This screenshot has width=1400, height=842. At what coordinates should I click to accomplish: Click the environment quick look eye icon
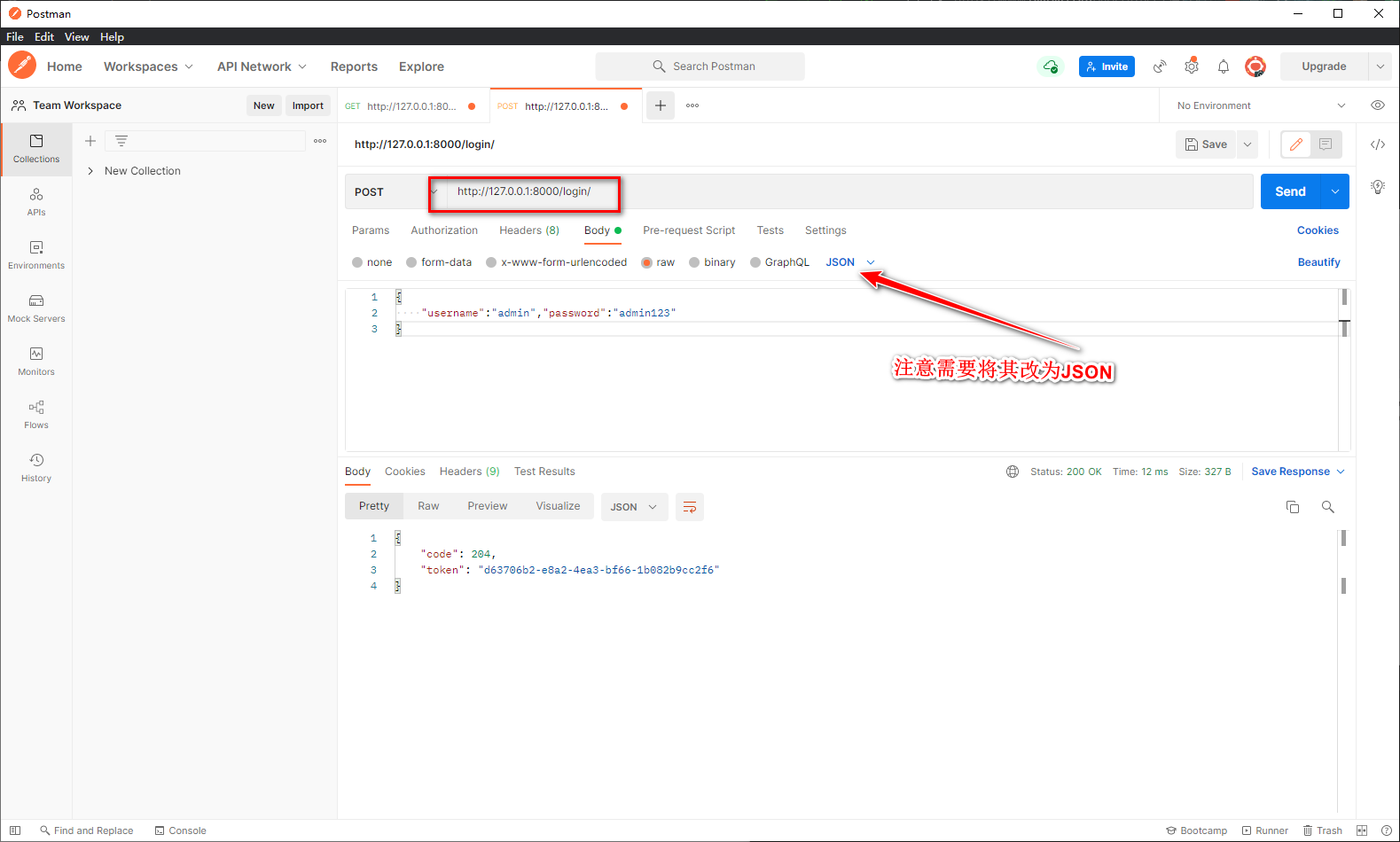(1378, 105)
